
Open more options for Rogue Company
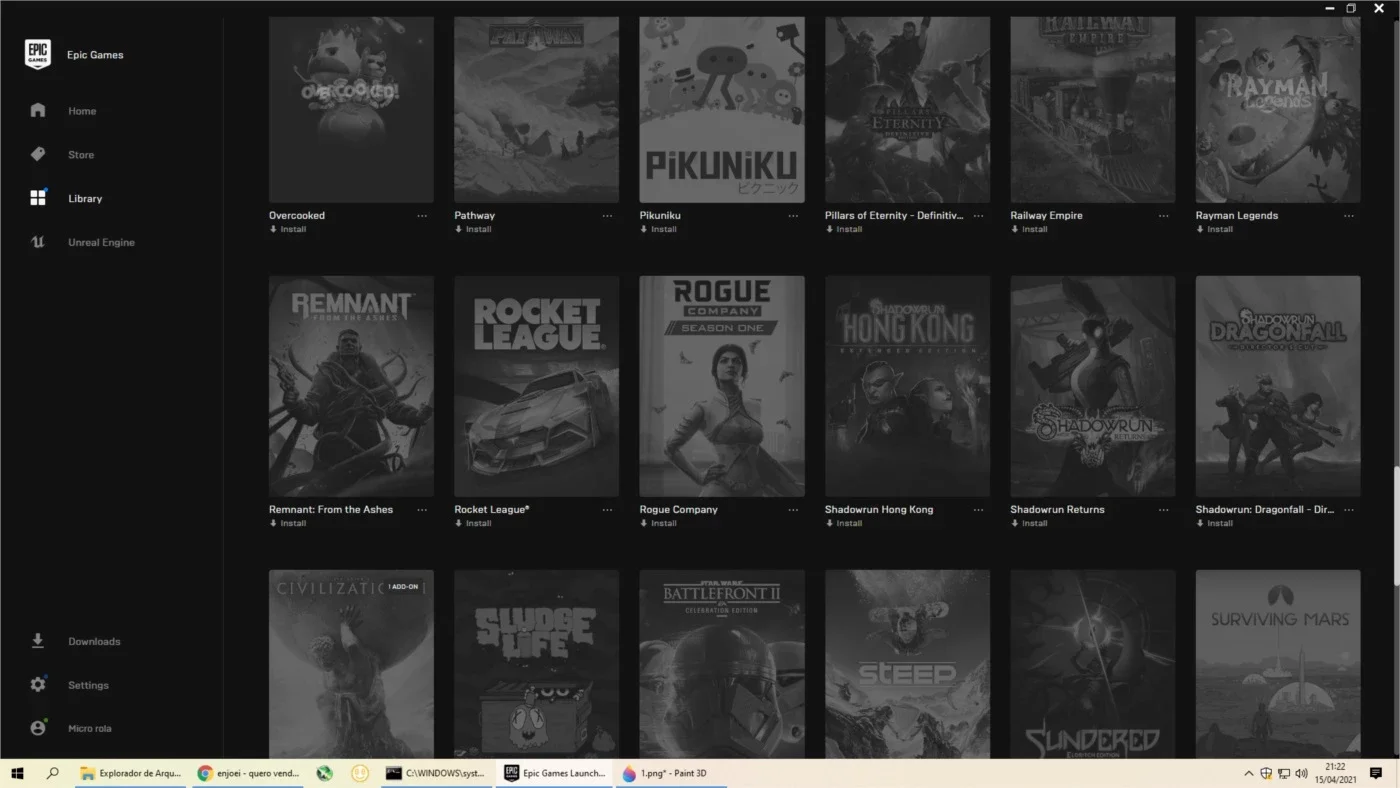coord(793,510)
